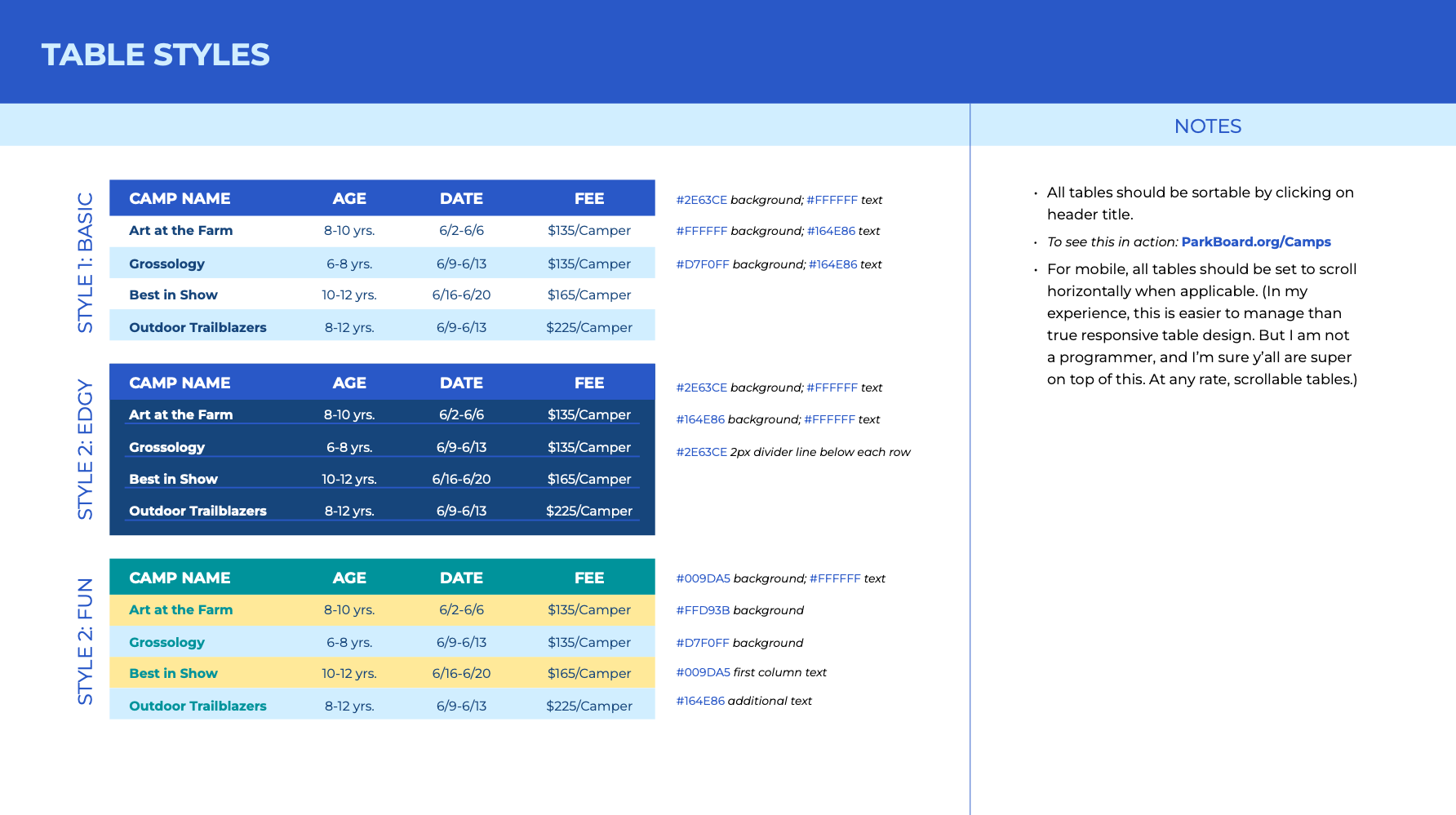The height and width of the screenshot is (815, 1456).
Task: Click '6/2-6/6' date in Edgy table
Action: pyautogui.click(x=461, y=414)
